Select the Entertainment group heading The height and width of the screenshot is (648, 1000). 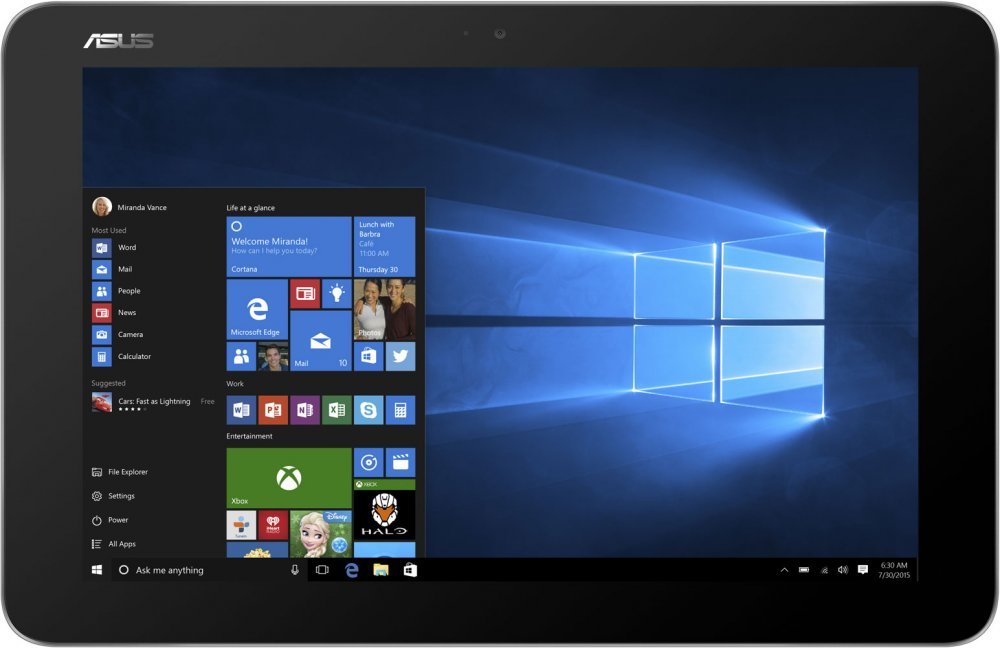point(249,436)
